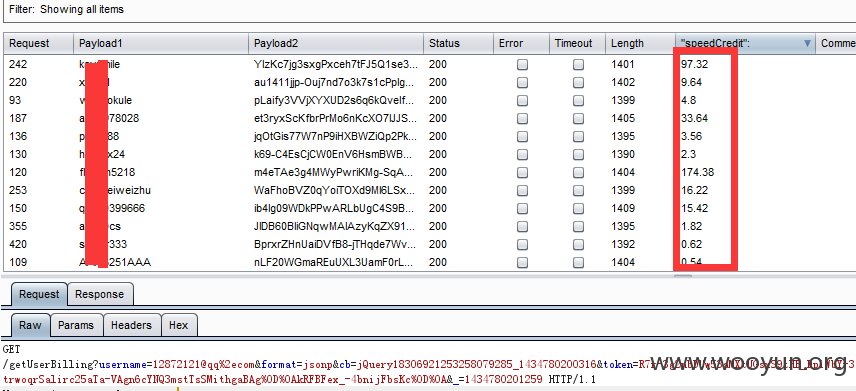Toggle Error checkbox for request 130
856x391 pixels.
point(522,155)
